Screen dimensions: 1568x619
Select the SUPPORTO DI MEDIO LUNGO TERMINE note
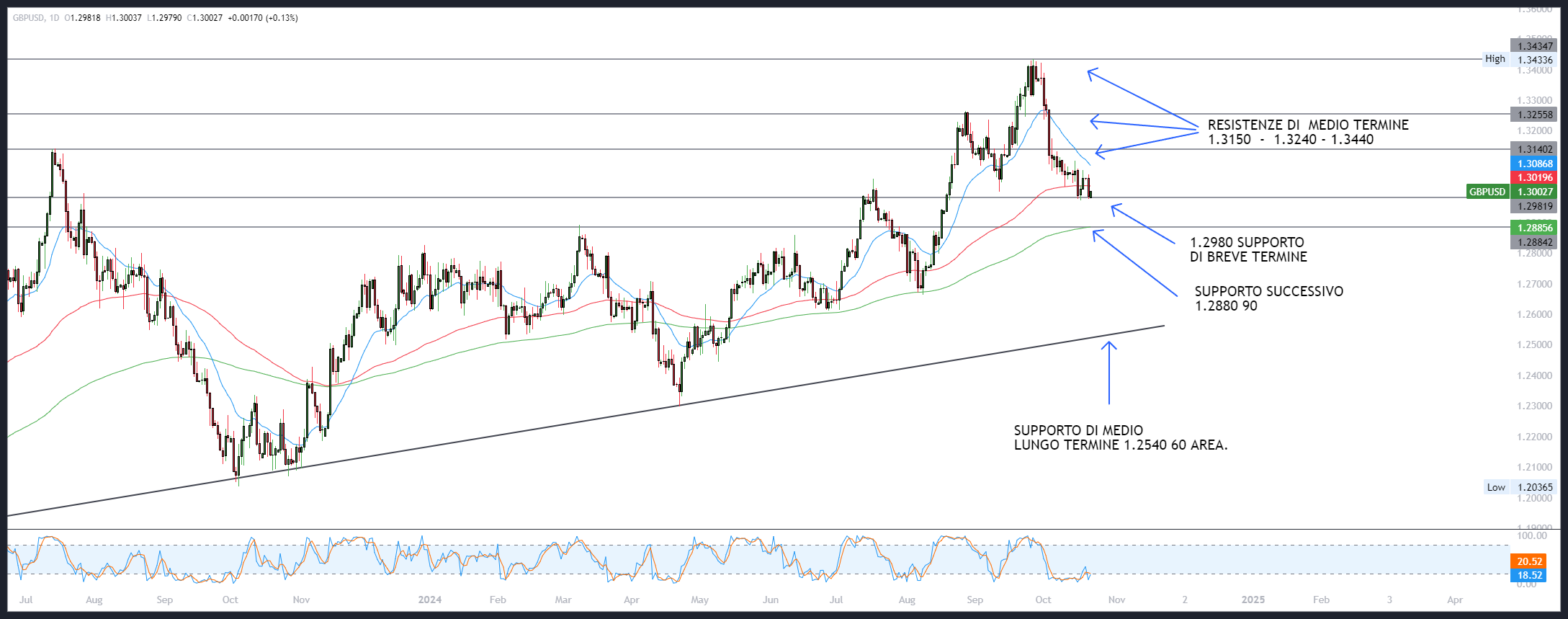pyautogui.click(x=1121, y=437)
